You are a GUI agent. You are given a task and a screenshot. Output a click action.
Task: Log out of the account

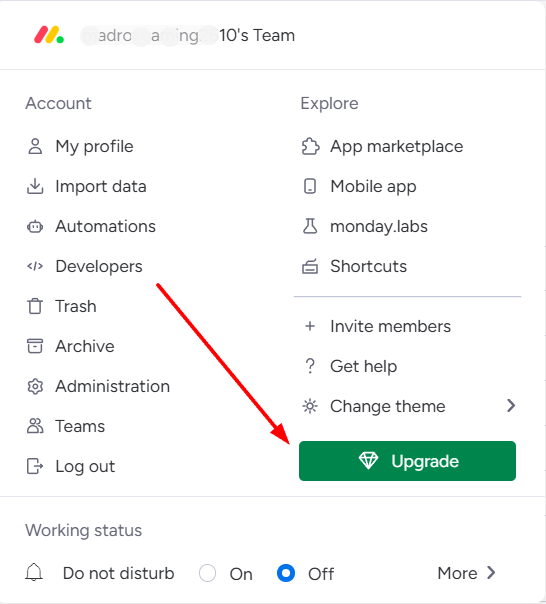click(x=71, y=466)
